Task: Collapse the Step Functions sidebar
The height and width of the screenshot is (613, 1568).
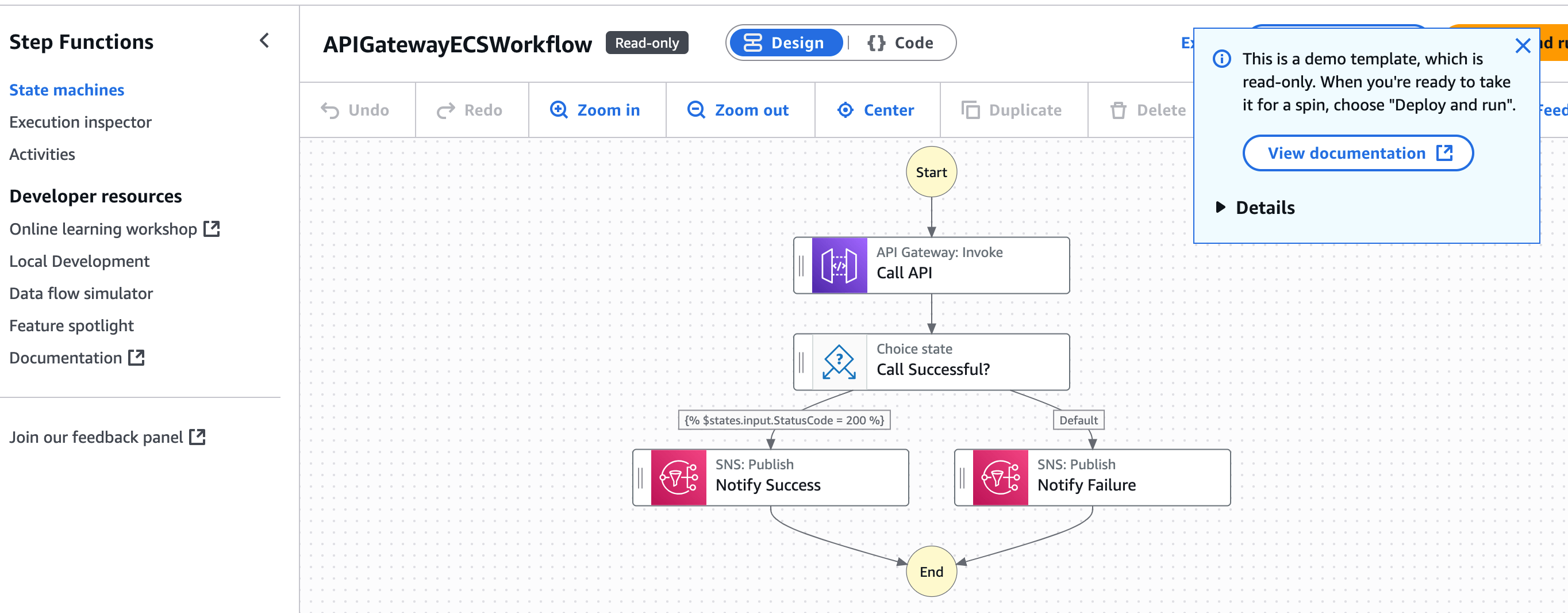Action: [264, 41]
